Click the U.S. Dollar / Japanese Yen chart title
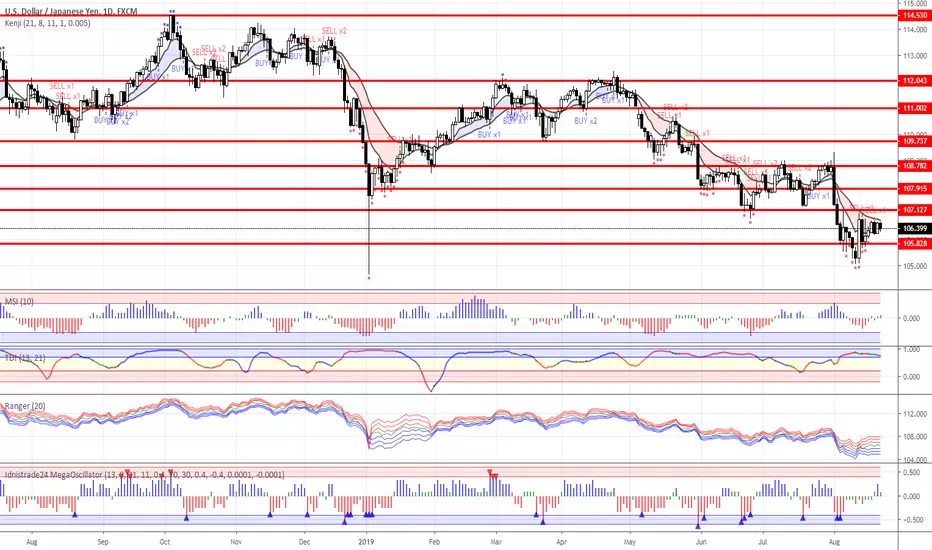The width and height of the screenshot is (932, 550). click(x=71, y=11)
